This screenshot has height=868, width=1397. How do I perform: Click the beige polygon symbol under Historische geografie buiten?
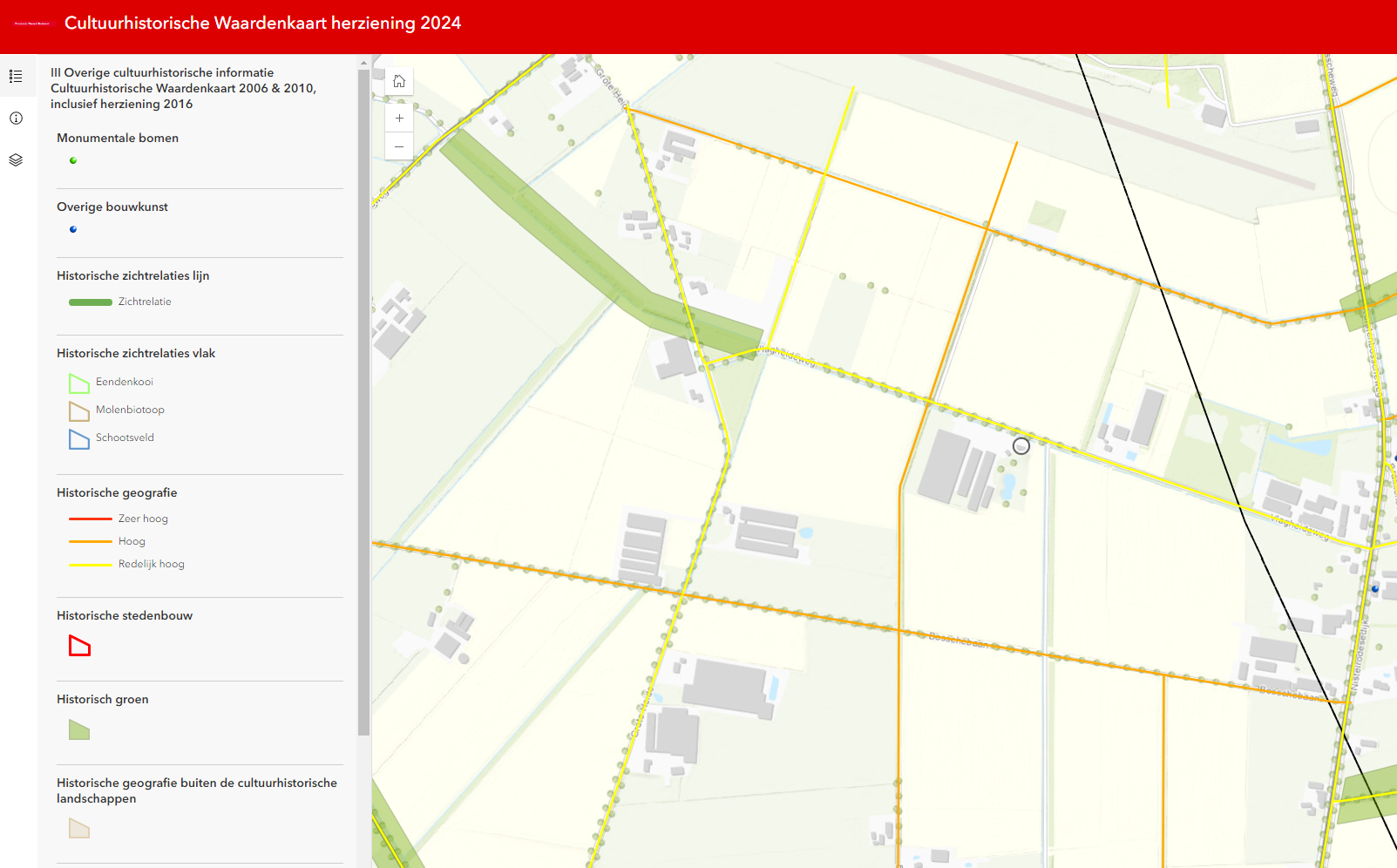tap(79, 829)
